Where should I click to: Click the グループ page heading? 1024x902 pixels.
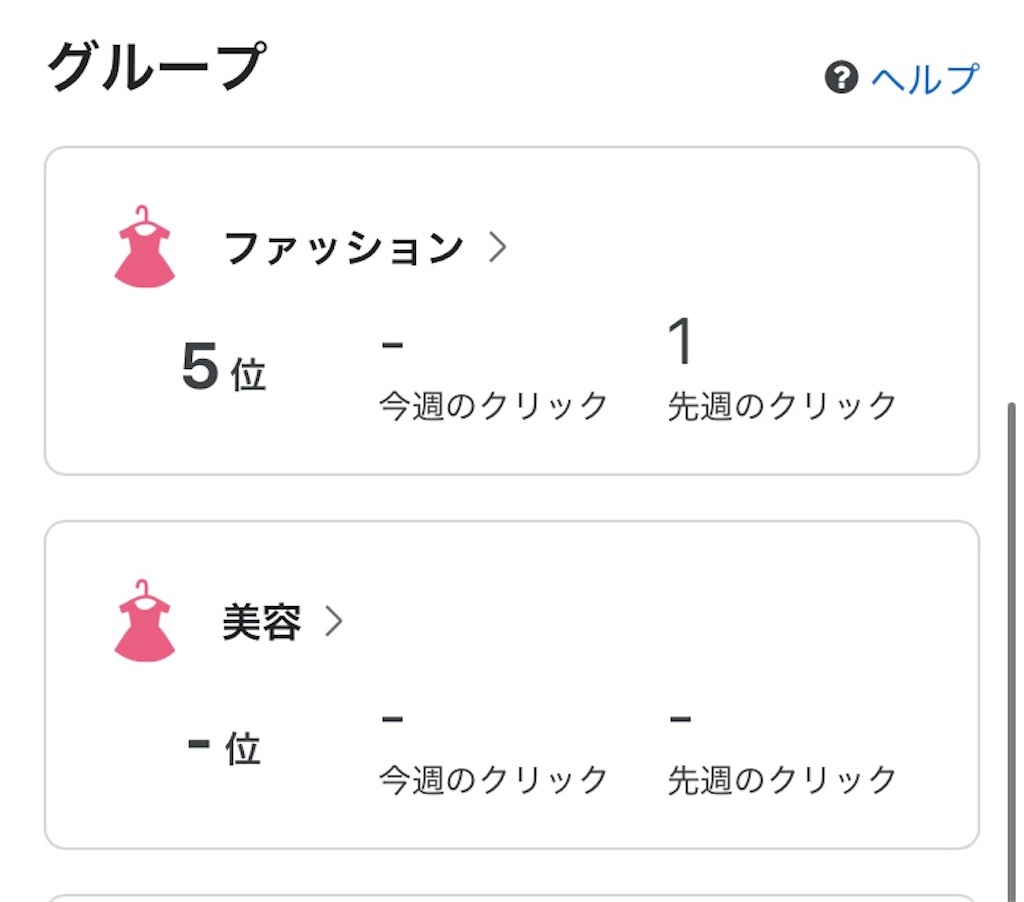(157, 66)
